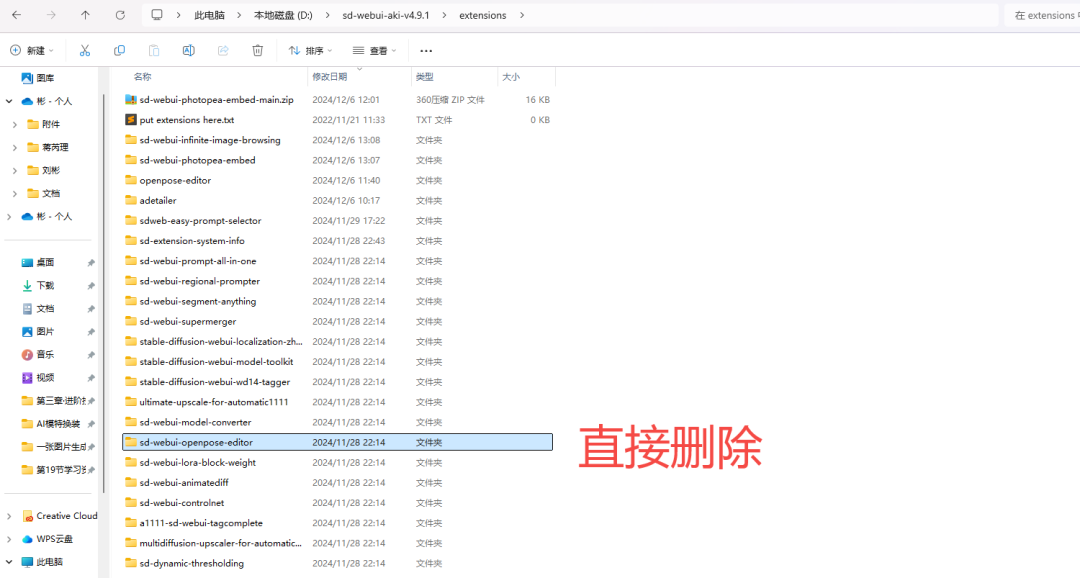
Task: Open the 查看 (View) dropdown menu
Action: pyautogui.click(x=375, y=50)
